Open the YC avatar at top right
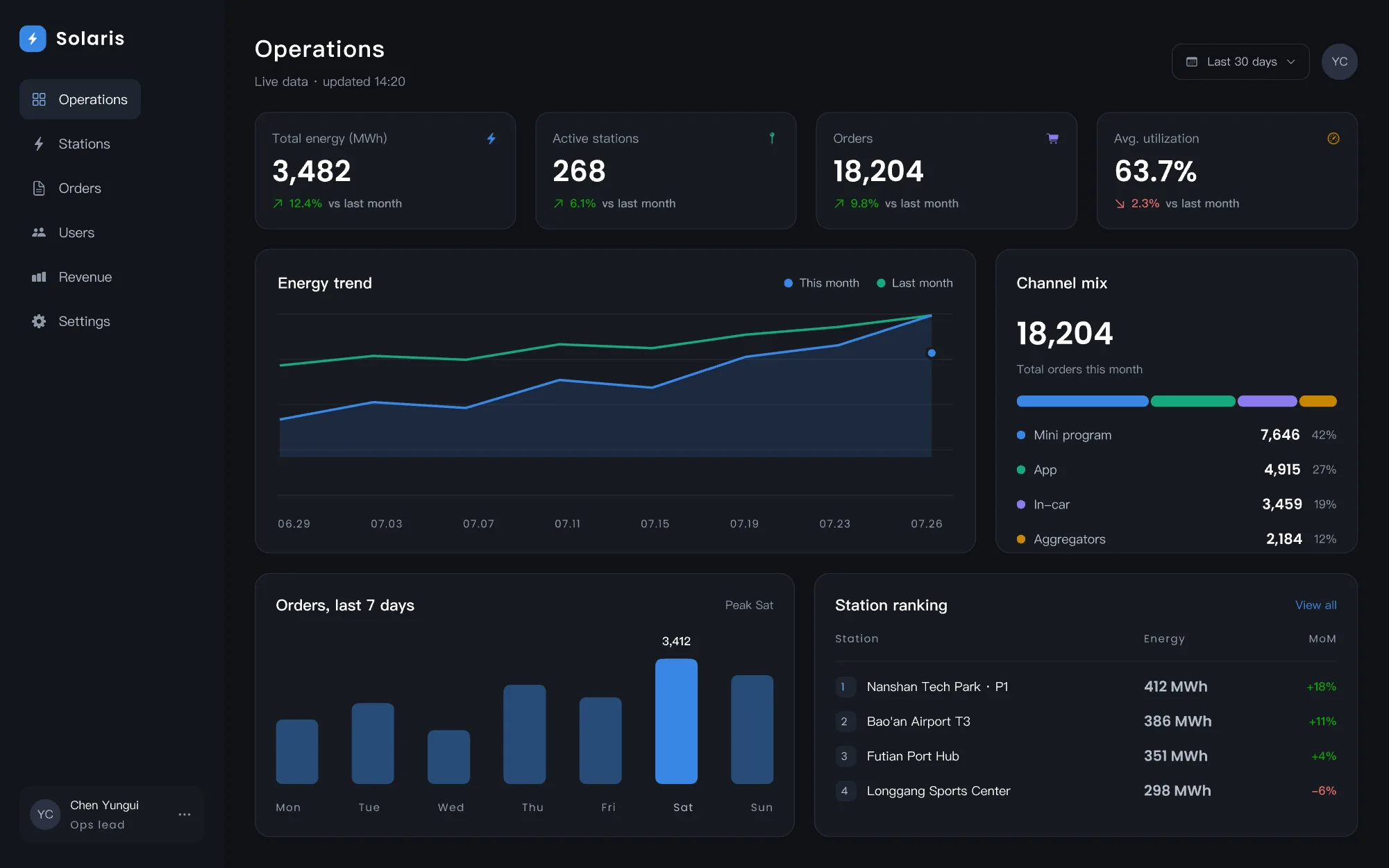1389x868 pixels. pyautogui.click(x=1339, y=62)
